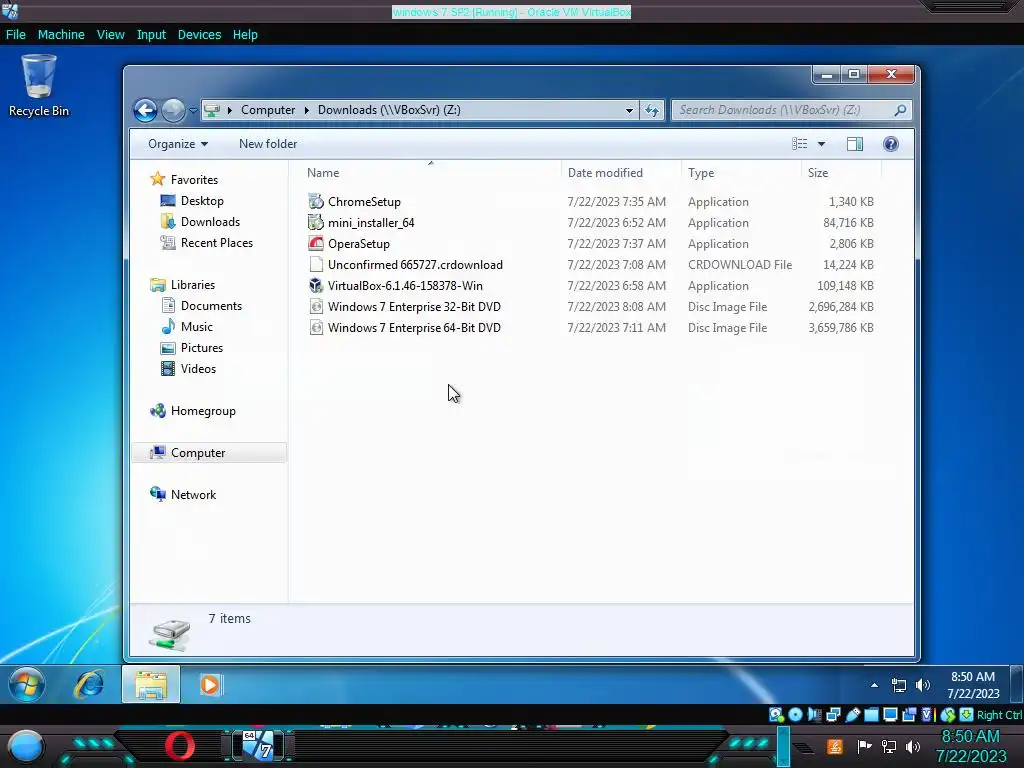Open the VirtualBox Machine menu
This screenshot has width=1024, height=768.
pyautogui.click(x=61, y=35)
